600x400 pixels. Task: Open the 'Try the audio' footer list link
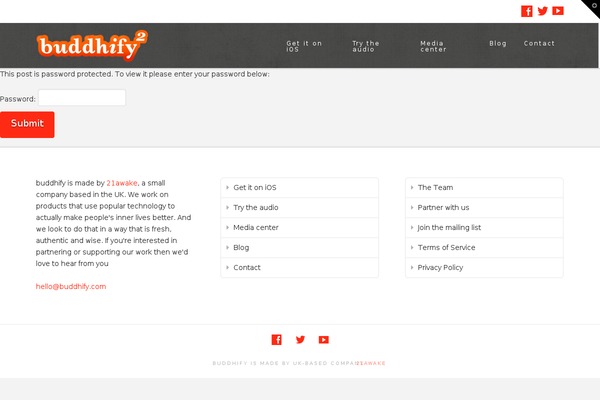pos(300,207)
